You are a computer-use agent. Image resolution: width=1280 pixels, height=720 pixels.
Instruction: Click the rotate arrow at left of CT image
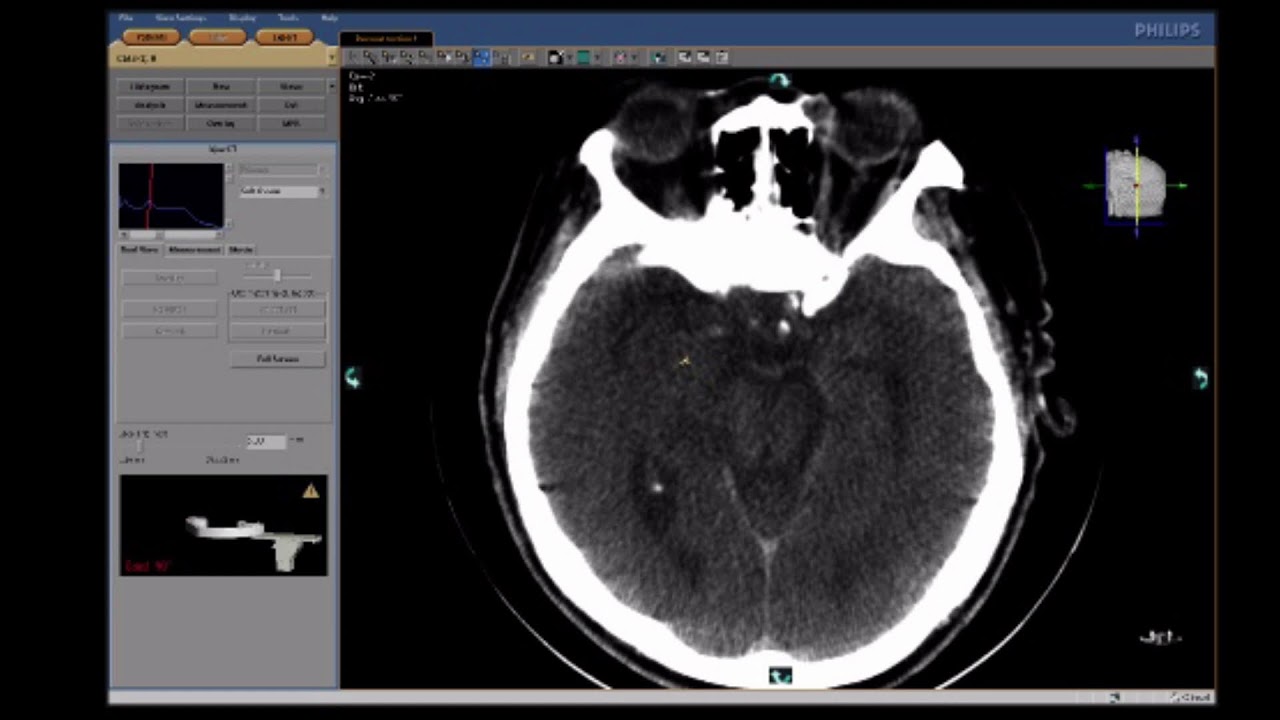pyautogui.click(x=352, y=377)
